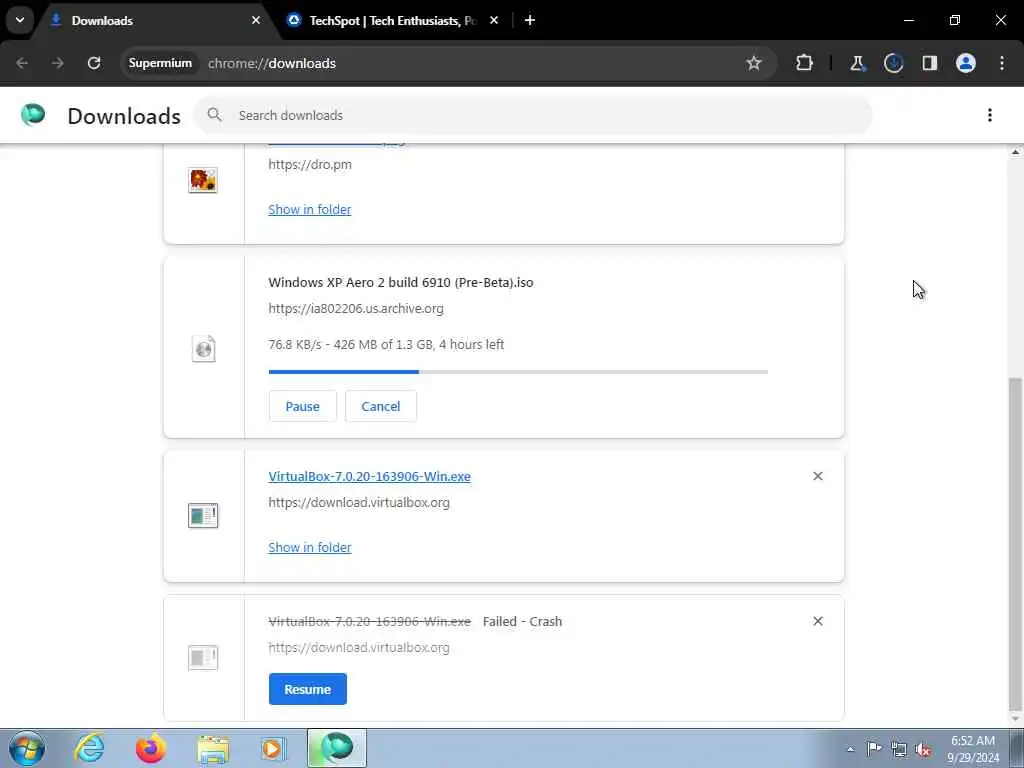Toggle the side panel icon
Viewport: 1024px width, 768px height.
click(x=929, y=63)
